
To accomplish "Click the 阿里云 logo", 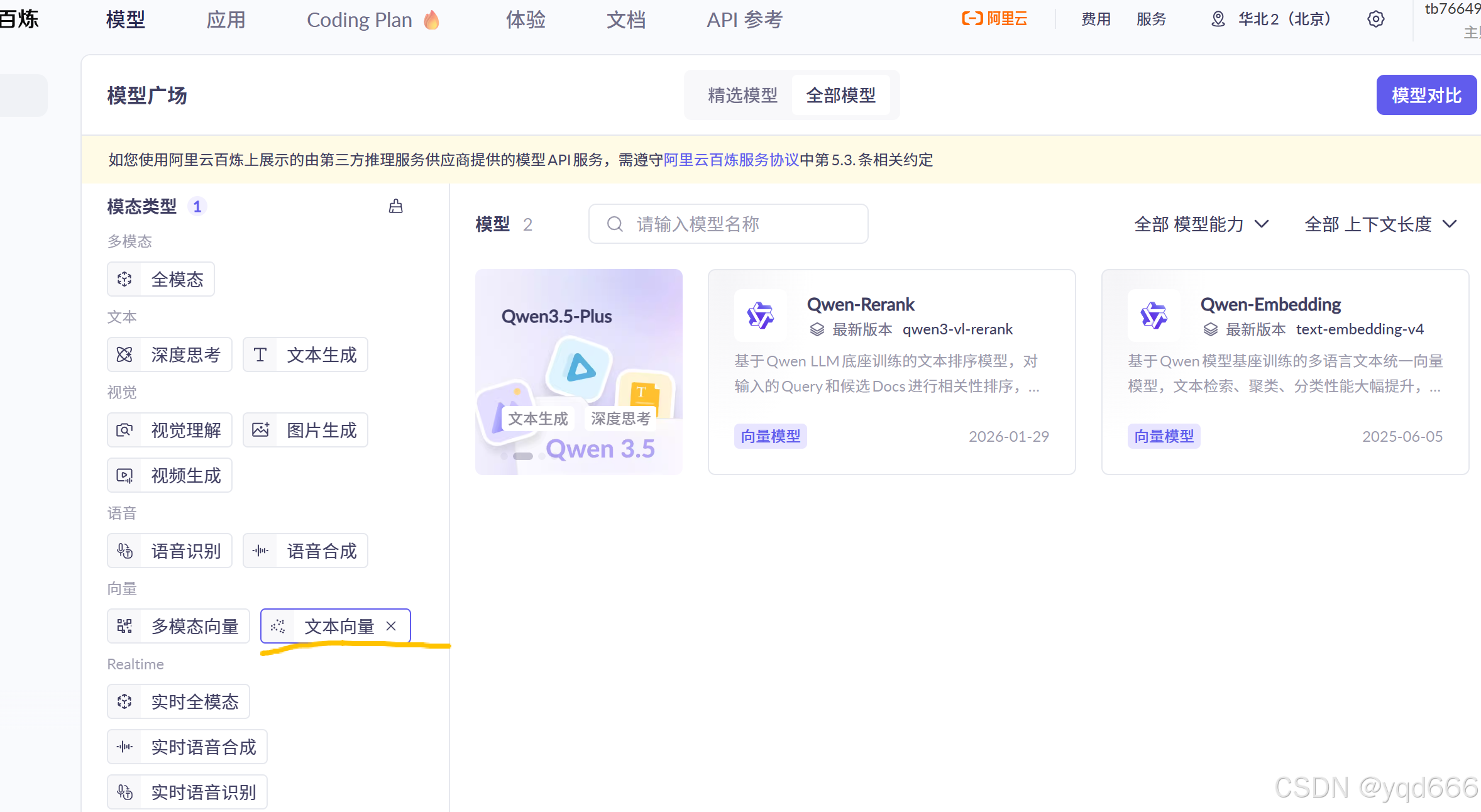I will [995, 19].
